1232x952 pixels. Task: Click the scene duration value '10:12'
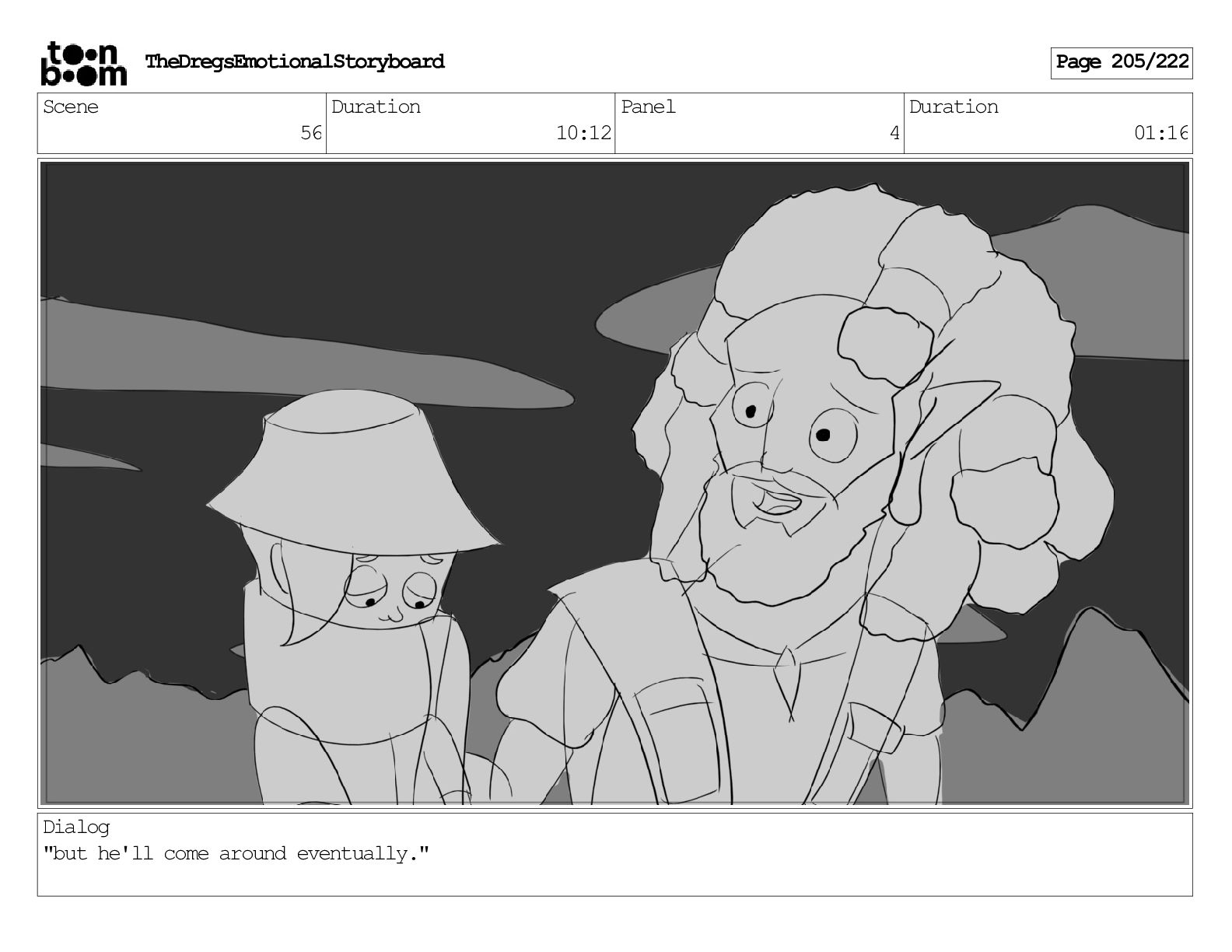click(583, 133)
